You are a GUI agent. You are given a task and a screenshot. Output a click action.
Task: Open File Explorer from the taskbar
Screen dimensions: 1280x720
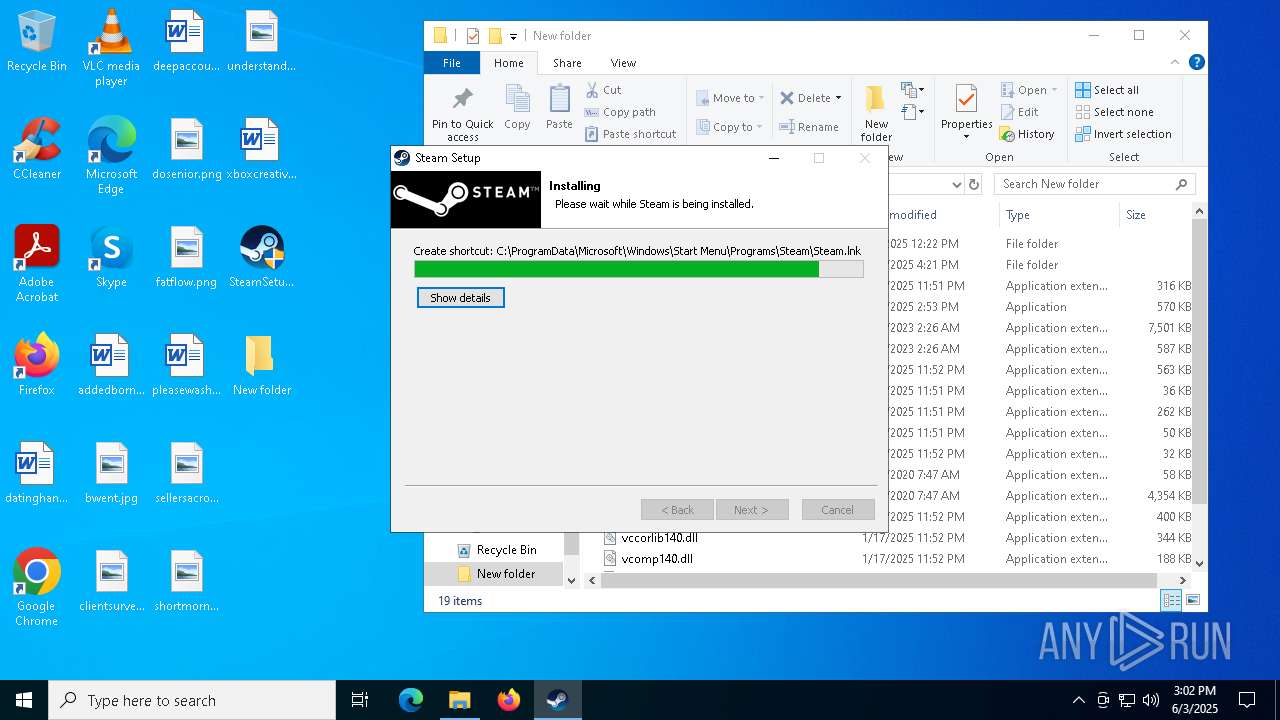click(459, 700)
